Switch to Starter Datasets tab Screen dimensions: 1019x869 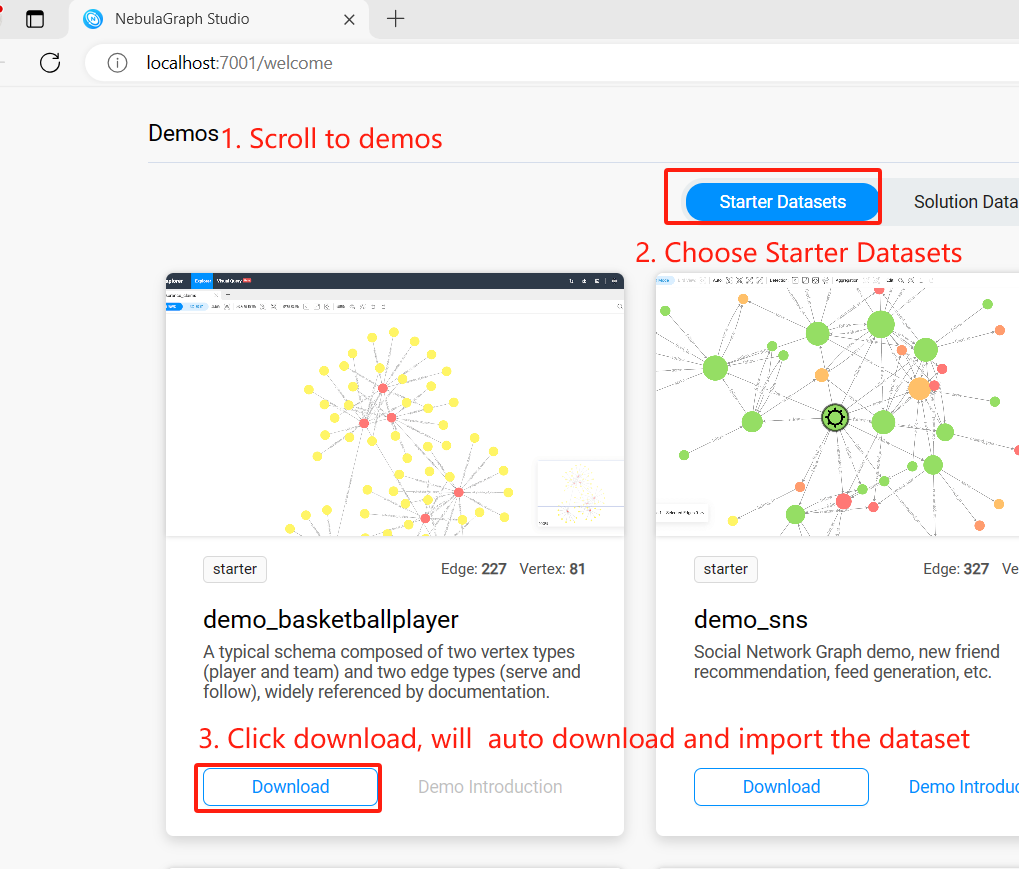pos(782,202)
